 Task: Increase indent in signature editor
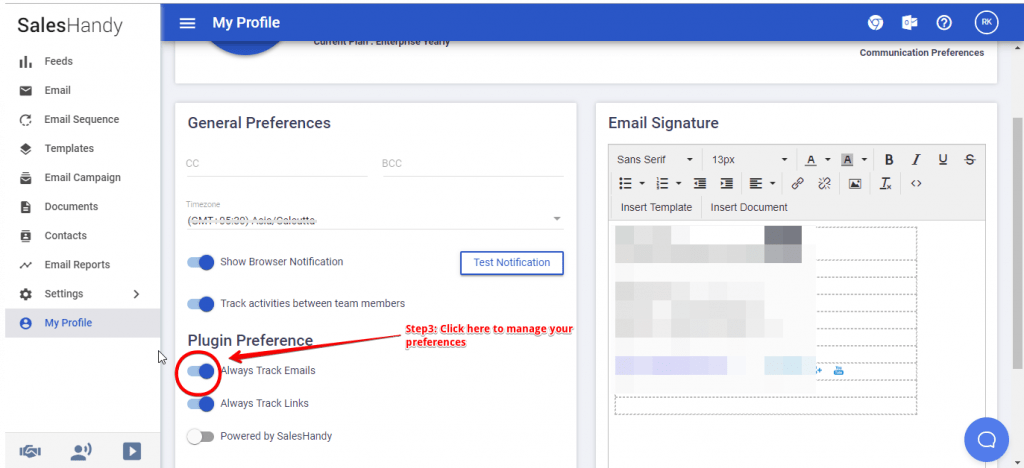click(x=727, y=184)
